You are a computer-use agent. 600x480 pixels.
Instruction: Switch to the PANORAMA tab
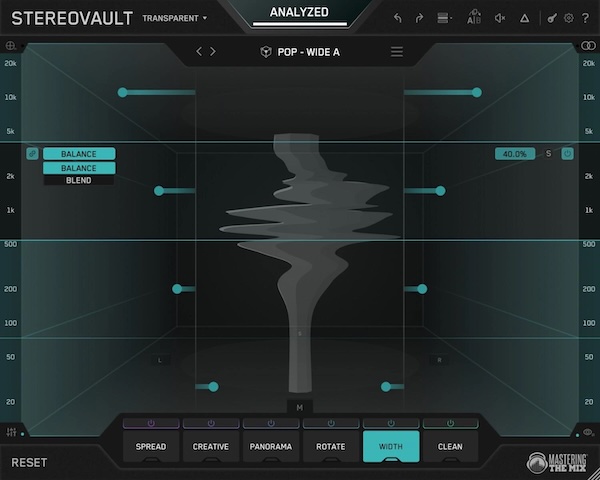[x=271, y=446]
